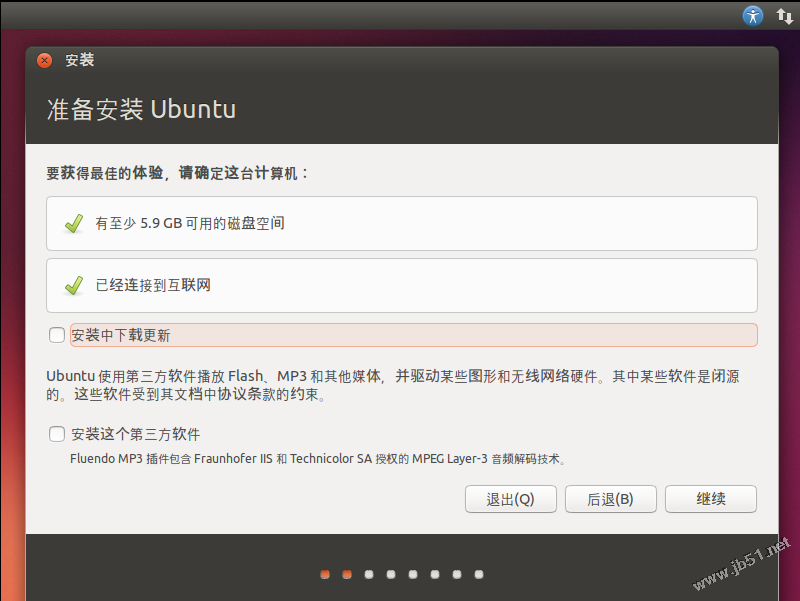
Task: Go back with the 后退(B) button
Action: (610, 499)
